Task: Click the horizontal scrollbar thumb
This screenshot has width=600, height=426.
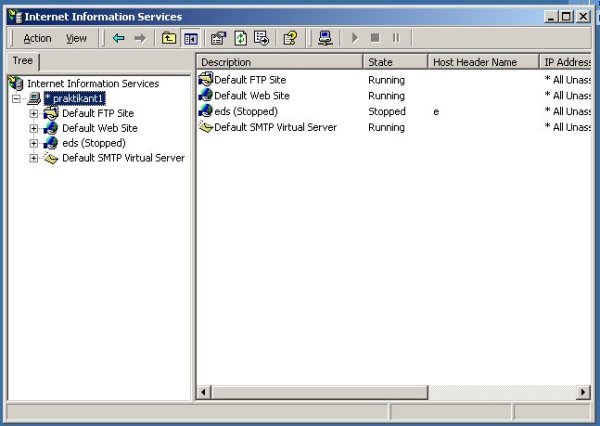Action: coord(319,392)
